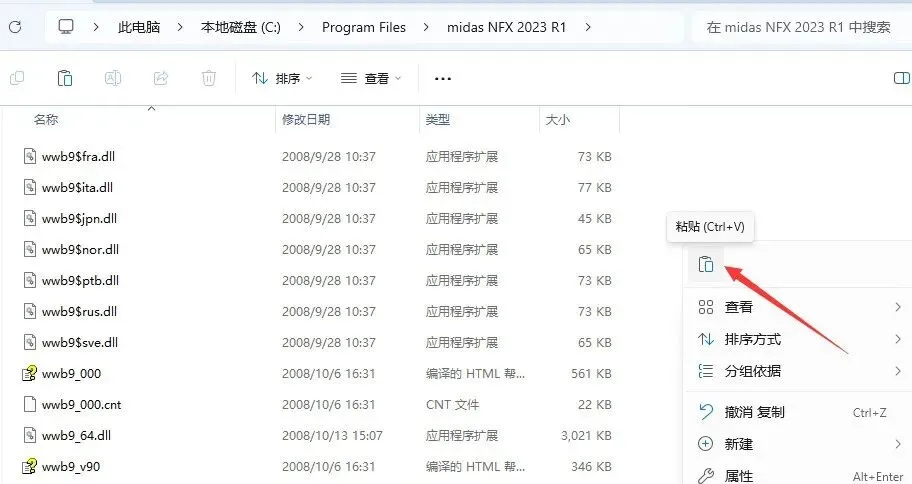Sort by 修改日期 column header
Viewport: 912px width, 484px height.
pyautogui.click(x=306, y=119)
